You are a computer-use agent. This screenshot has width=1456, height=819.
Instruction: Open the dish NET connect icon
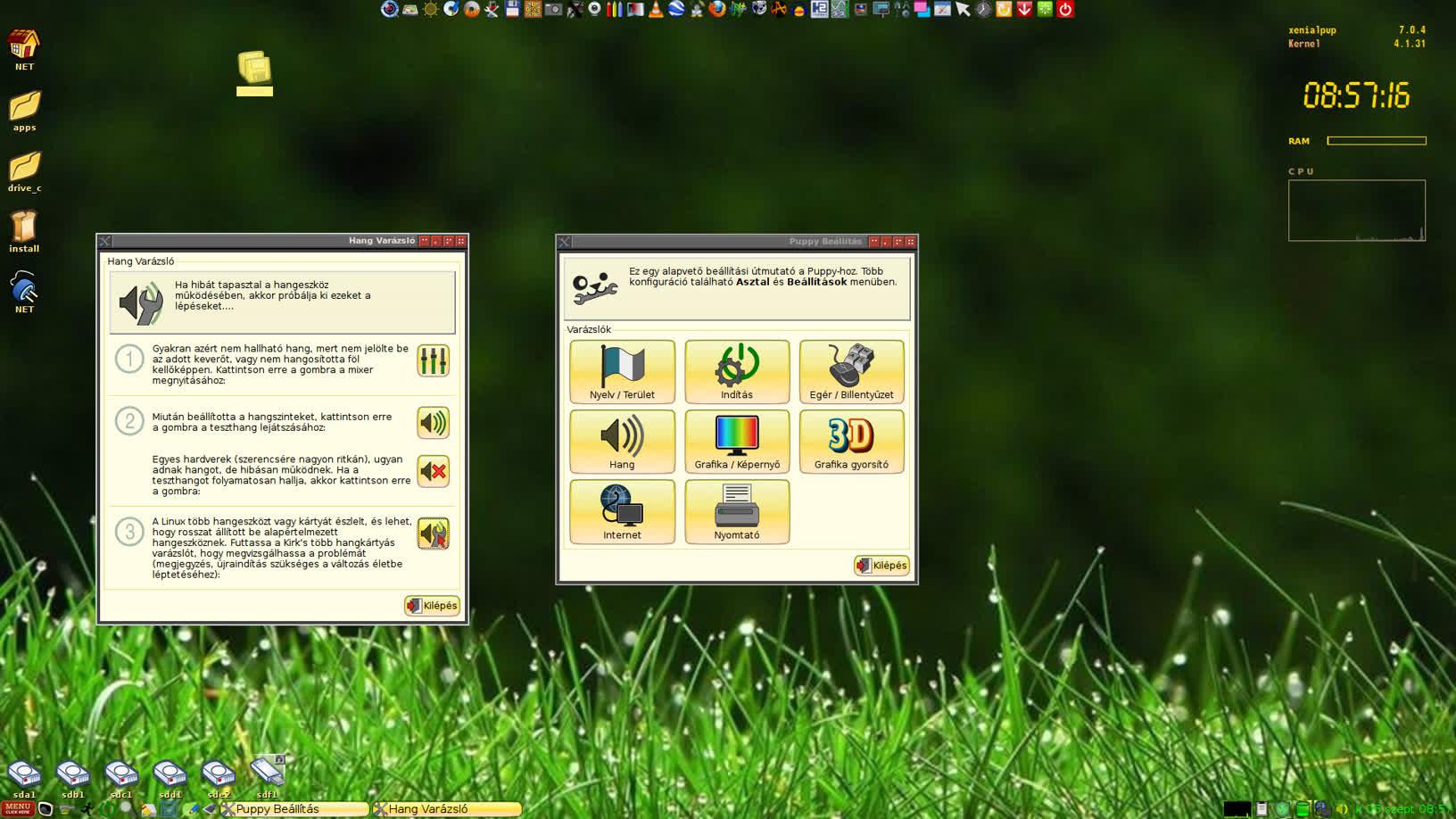[24, 293]
